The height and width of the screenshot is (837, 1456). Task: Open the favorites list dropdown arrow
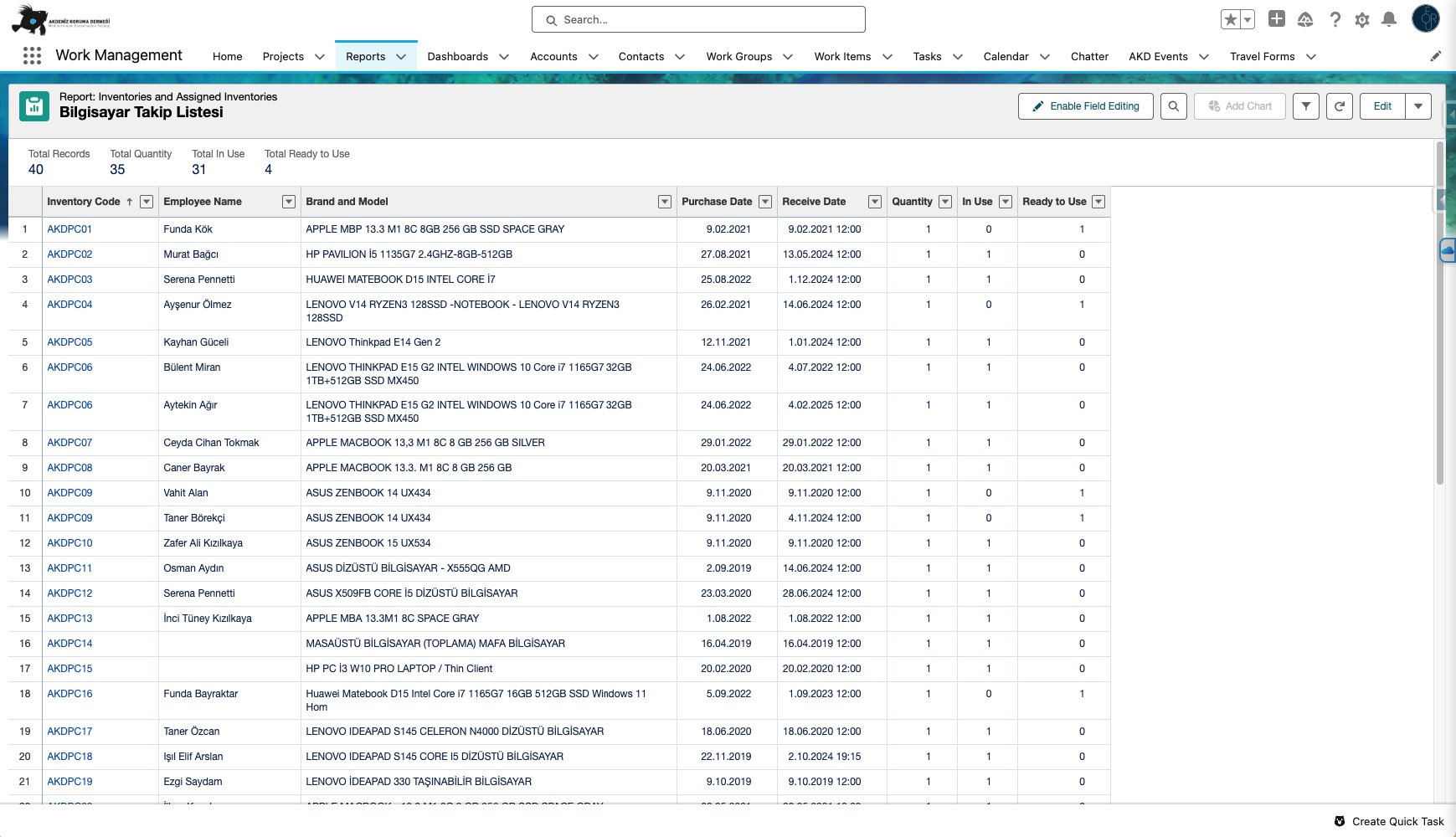point(1248,19)
